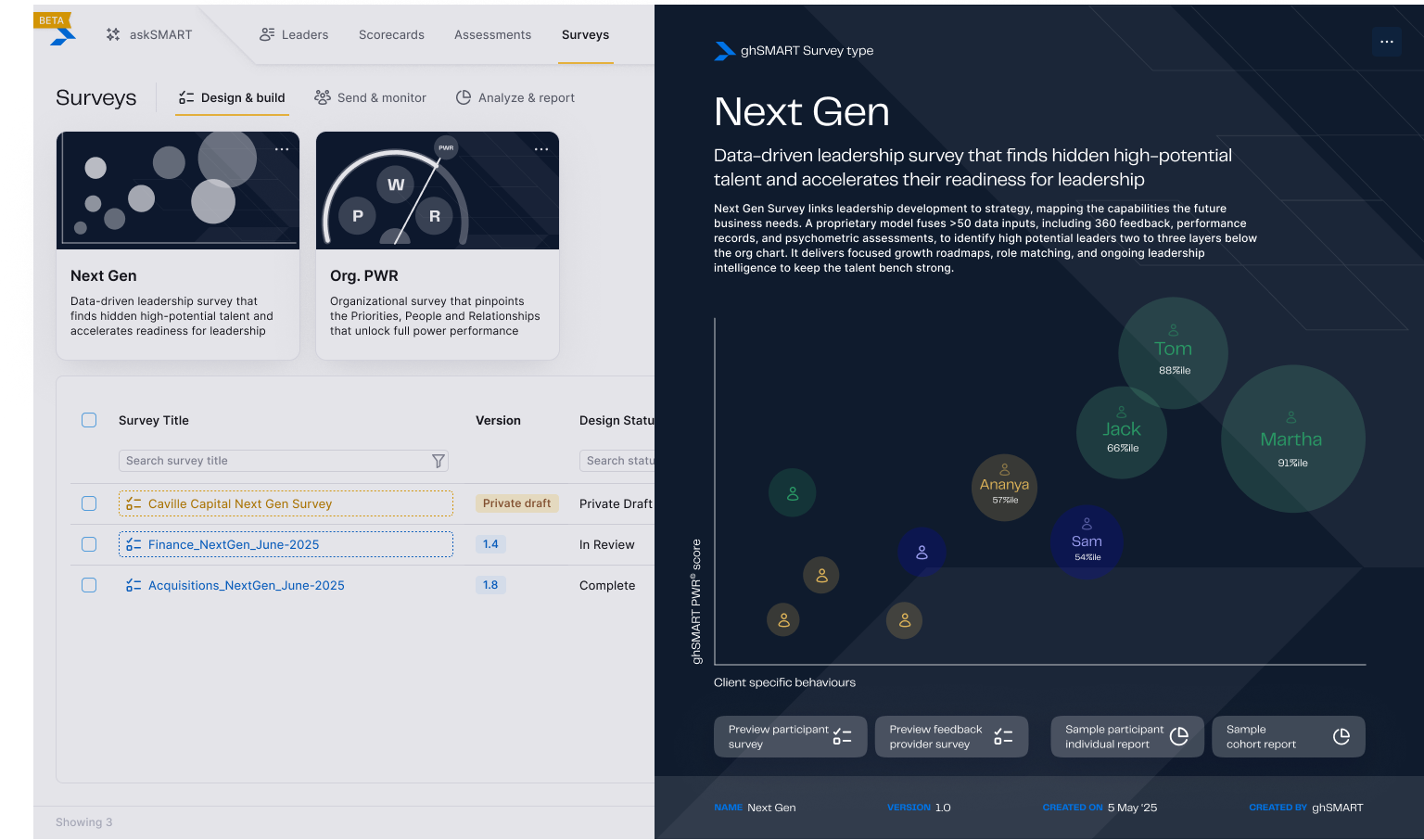This screenshot has height=840, width=1424.
Task: Click the In Review status cell
Action: pyautogui.click(x=607, y=544)
